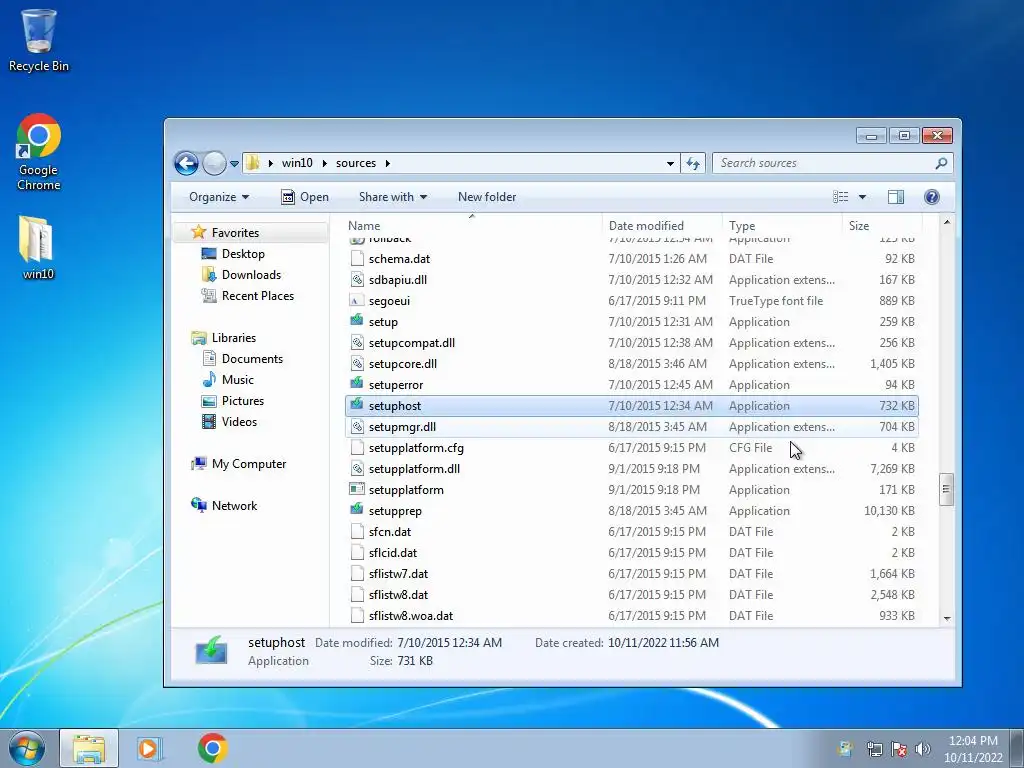This screenshot has width=1024, height=768.
Task: Launch Chrome from the taskbar
Action: (213, 748)
